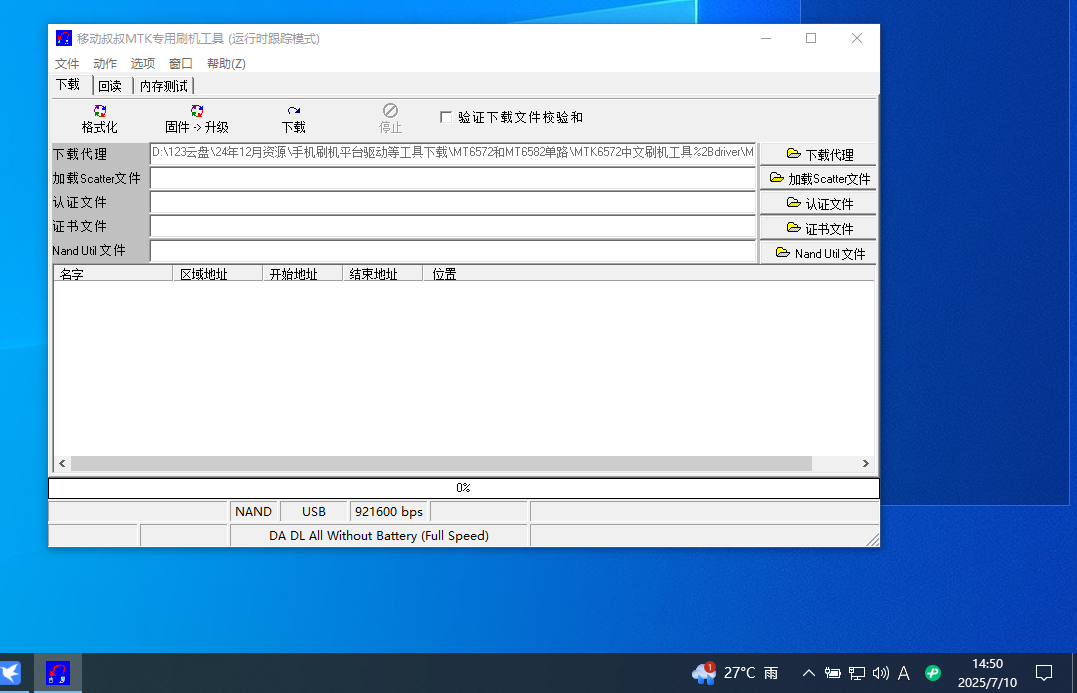This screenshot has width=1077, height=693.
Task: Focus the 认证文件 path field
Action: 453,203
